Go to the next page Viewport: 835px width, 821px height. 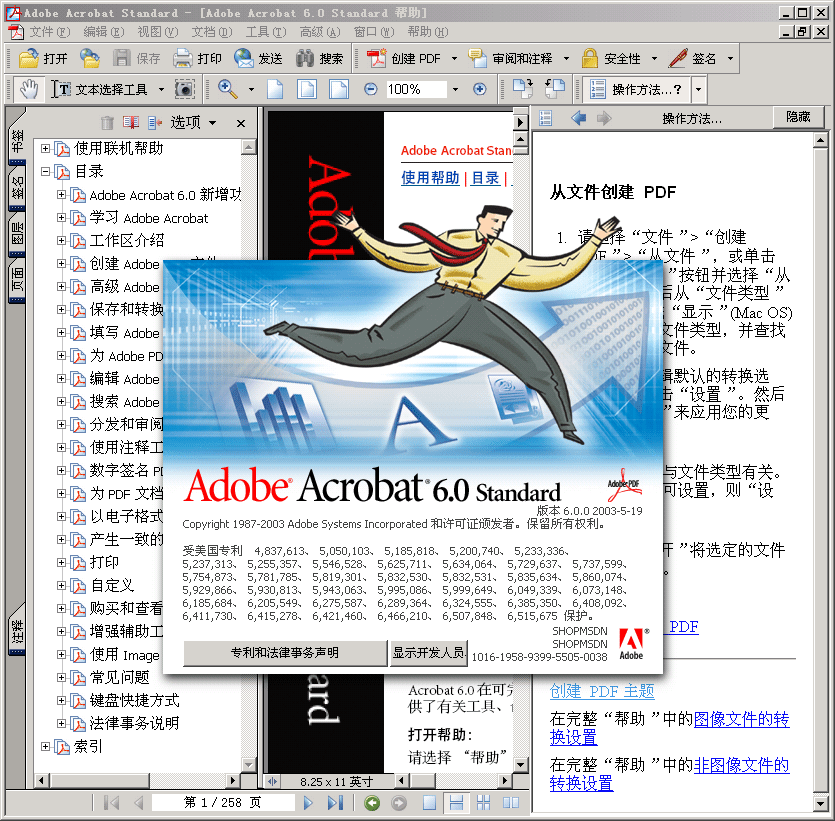(308, 802)
